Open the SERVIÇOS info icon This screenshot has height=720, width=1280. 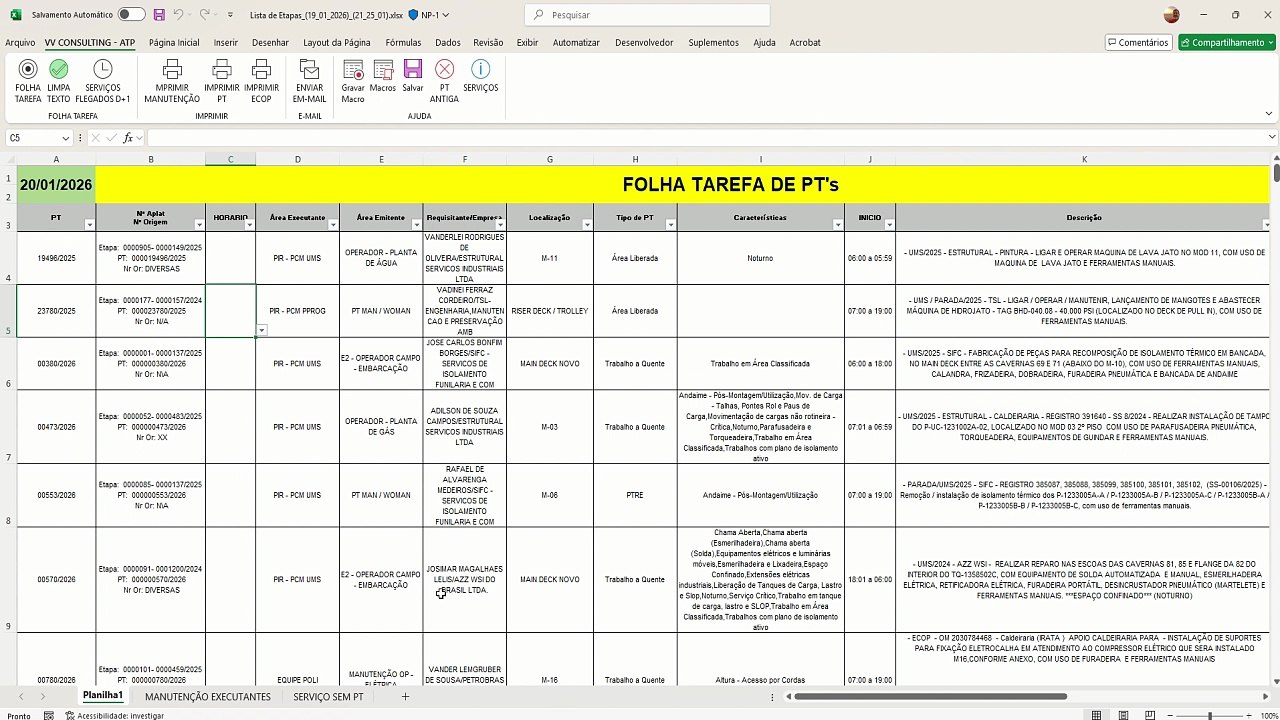[480, 69]
